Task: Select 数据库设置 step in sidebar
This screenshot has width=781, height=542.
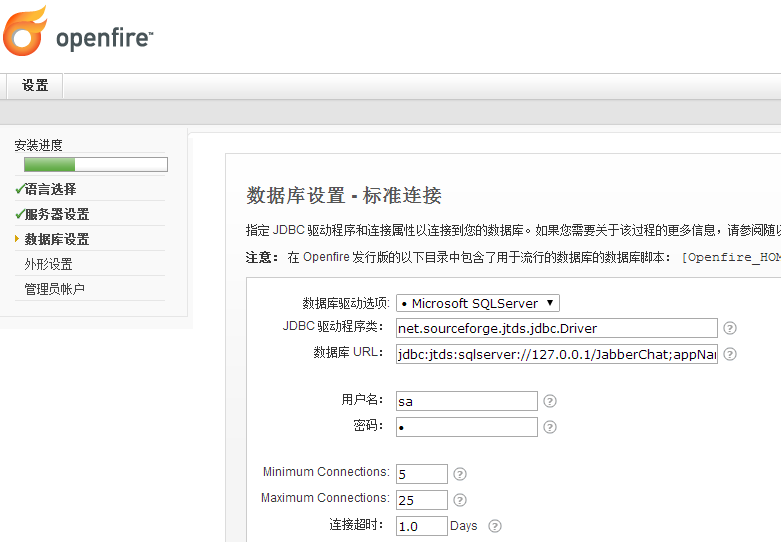Action: coord(57,239)
